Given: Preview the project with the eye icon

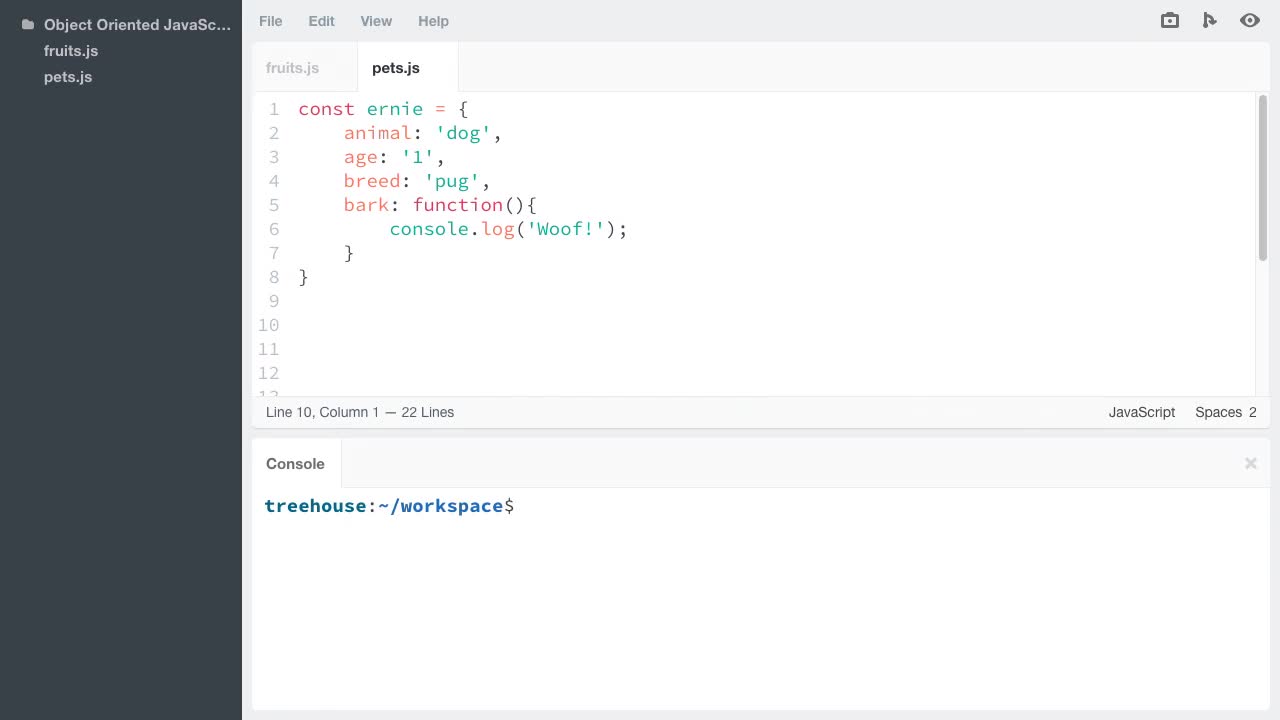Looking at the screenshot, I should (1250, 20).
